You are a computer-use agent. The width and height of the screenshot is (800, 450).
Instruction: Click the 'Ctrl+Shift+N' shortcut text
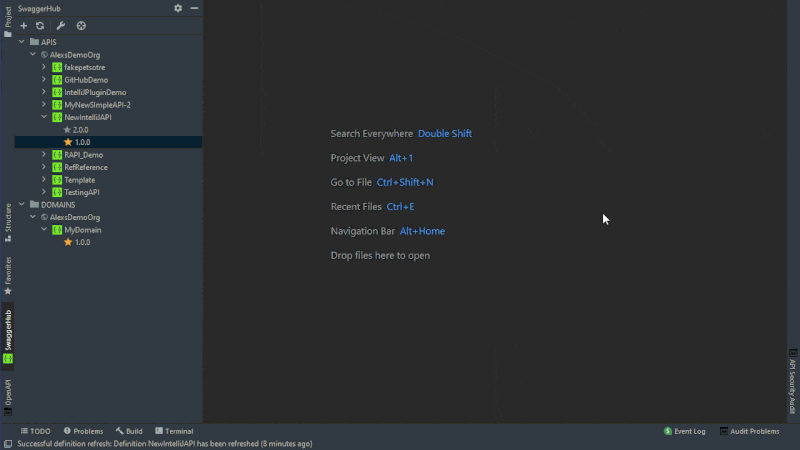point(405,182)
